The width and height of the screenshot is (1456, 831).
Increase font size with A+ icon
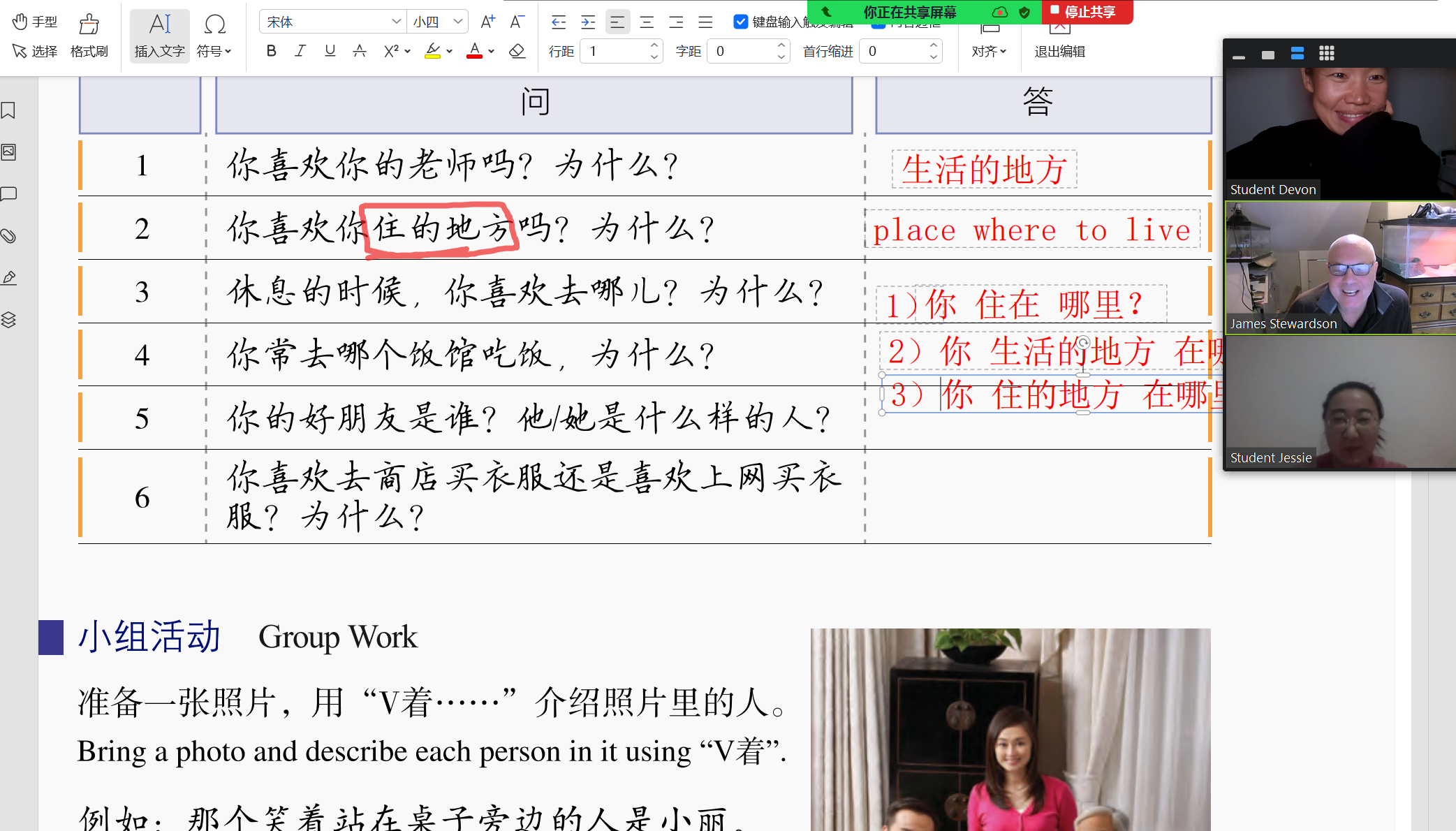[x=487, y=22]
